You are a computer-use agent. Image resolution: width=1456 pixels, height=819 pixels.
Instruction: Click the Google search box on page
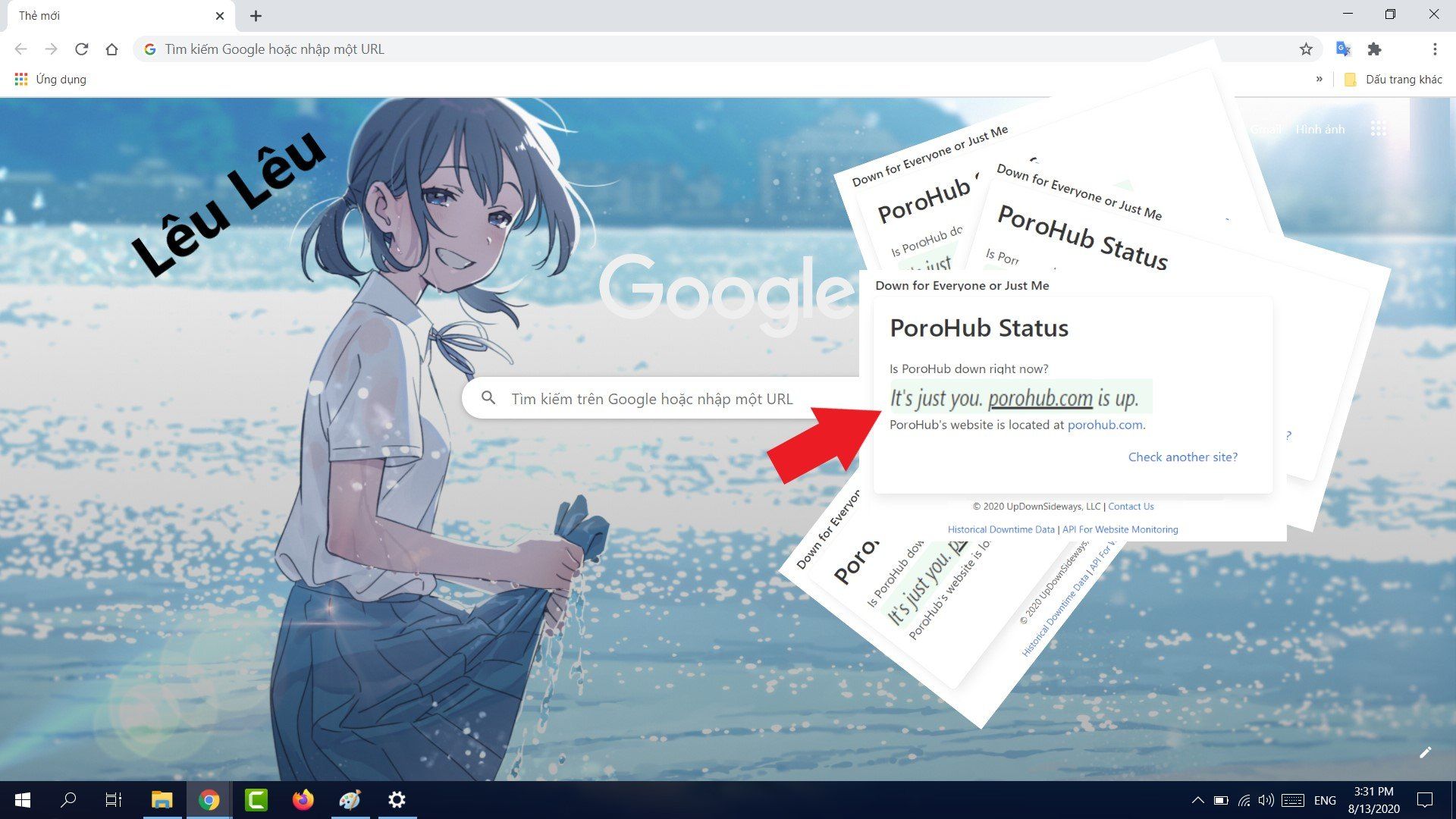coord(660,399)
